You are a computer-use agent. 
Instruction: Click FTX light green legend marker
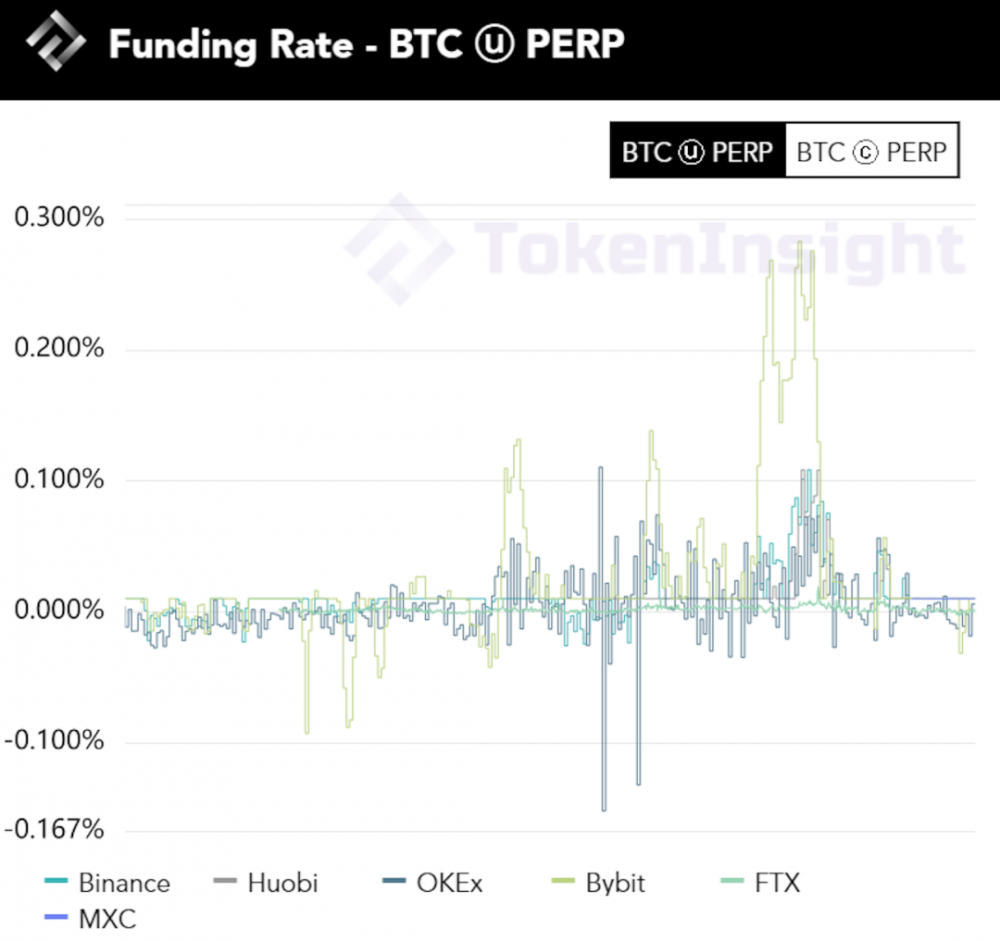[733, 883]
